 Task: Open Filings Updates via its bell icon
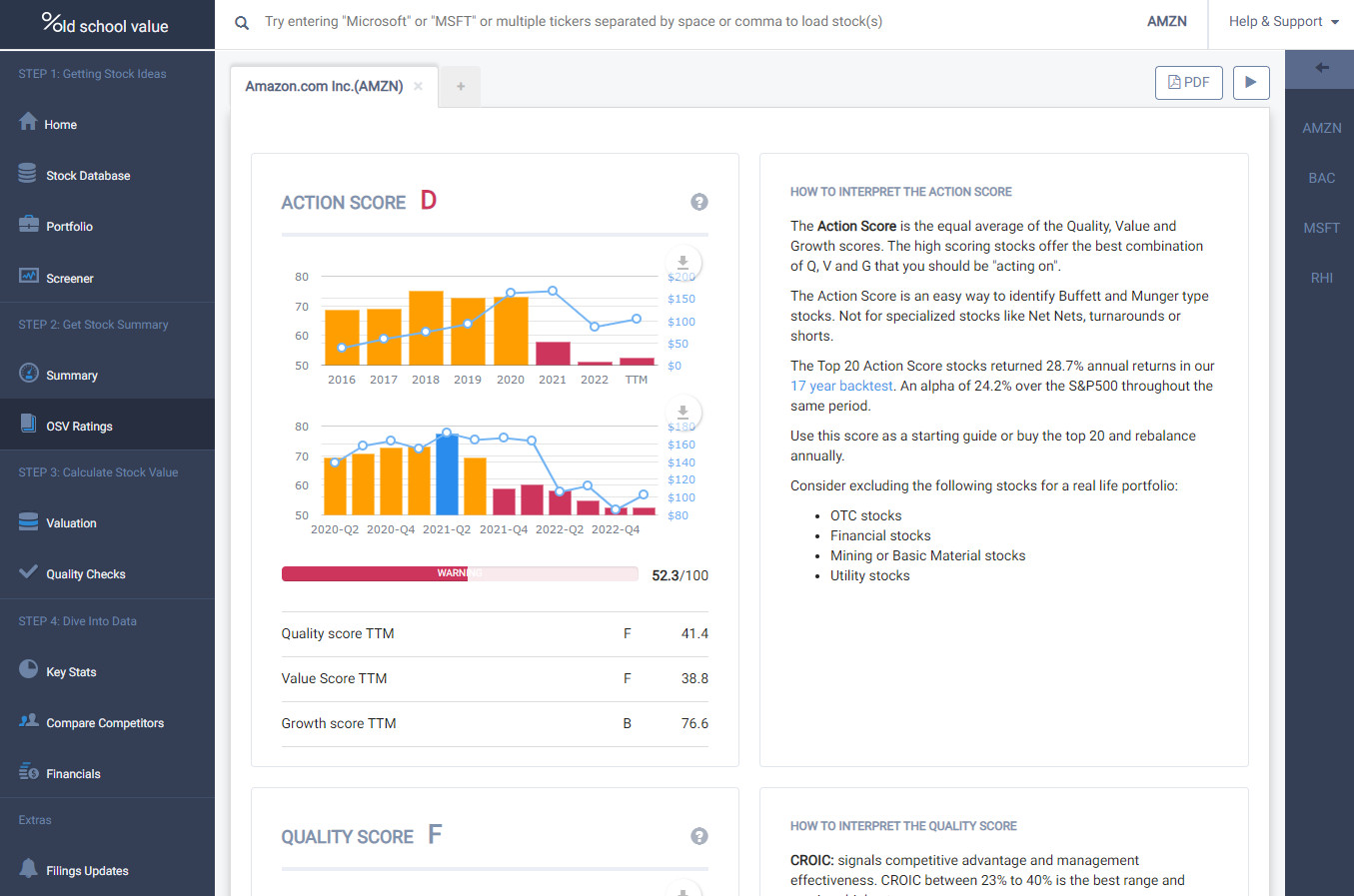tap(28, 868)
